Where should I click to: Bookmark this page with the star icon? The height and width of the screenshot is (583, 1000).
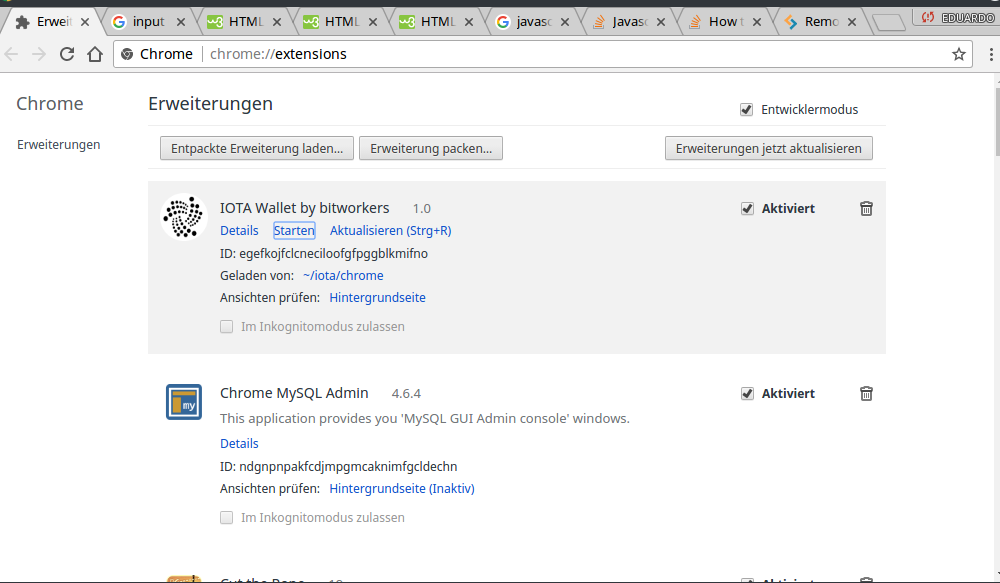959,54
